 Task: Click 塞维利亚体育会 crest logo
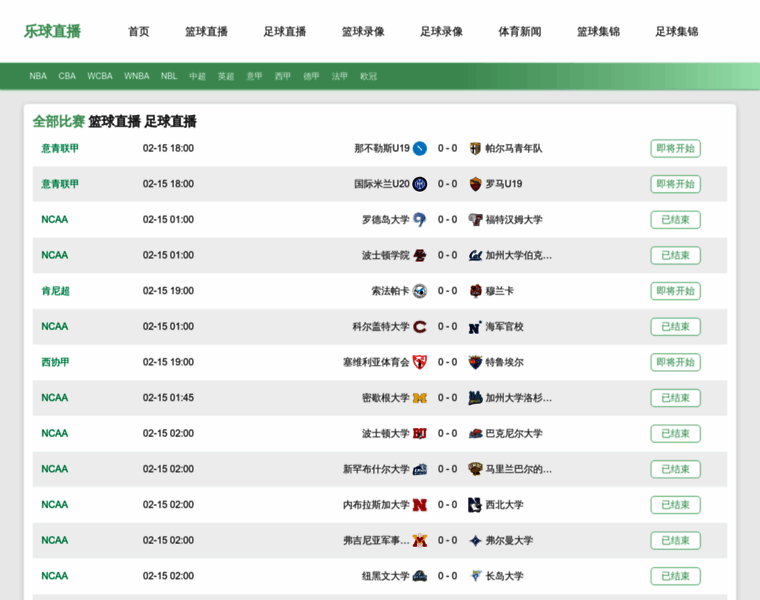click(x=420, y=362)
